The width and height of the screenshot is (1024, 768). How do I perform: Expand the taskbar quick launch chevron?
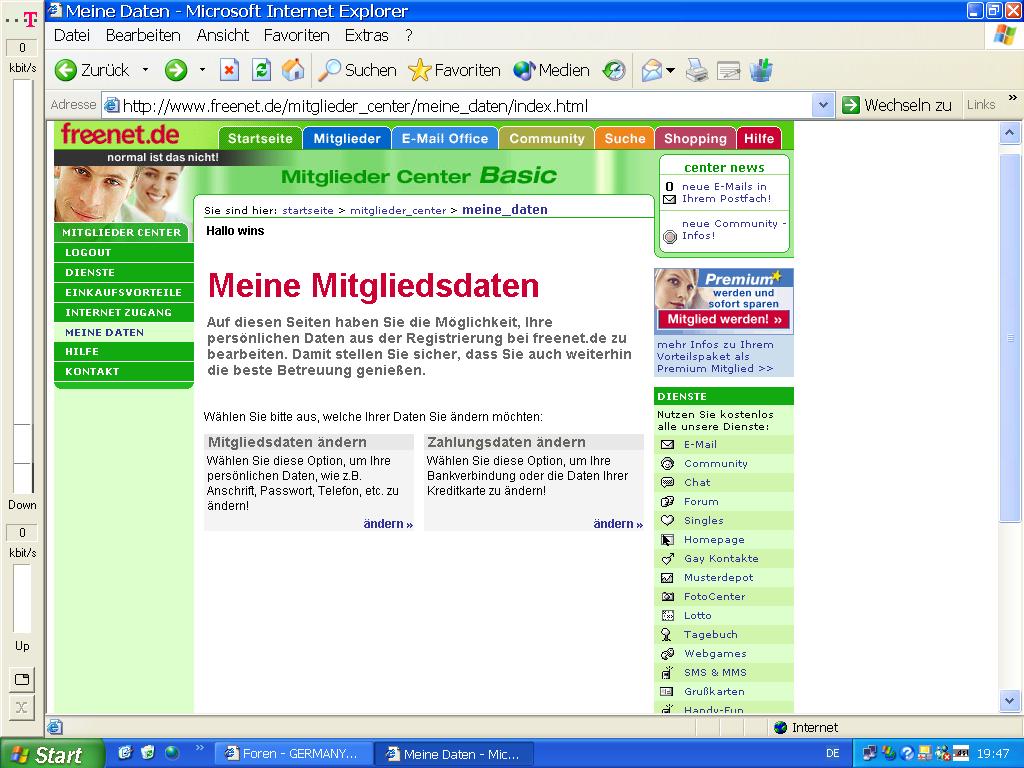tap(200, 748)
